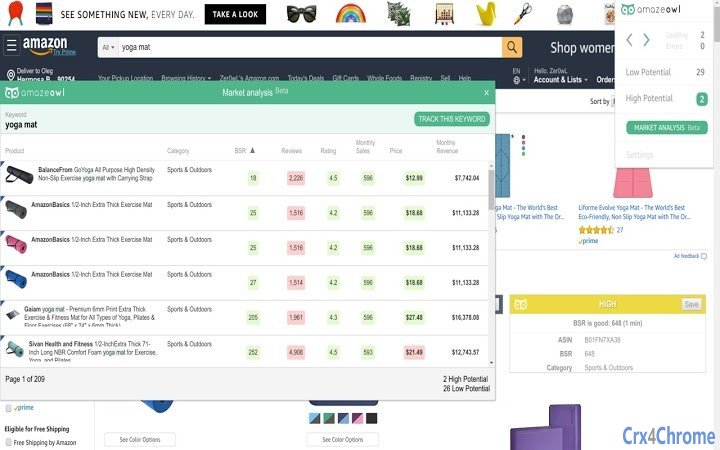Select the green color swatch
Viewport: 720px width, 450px height.
pos(329,418)
